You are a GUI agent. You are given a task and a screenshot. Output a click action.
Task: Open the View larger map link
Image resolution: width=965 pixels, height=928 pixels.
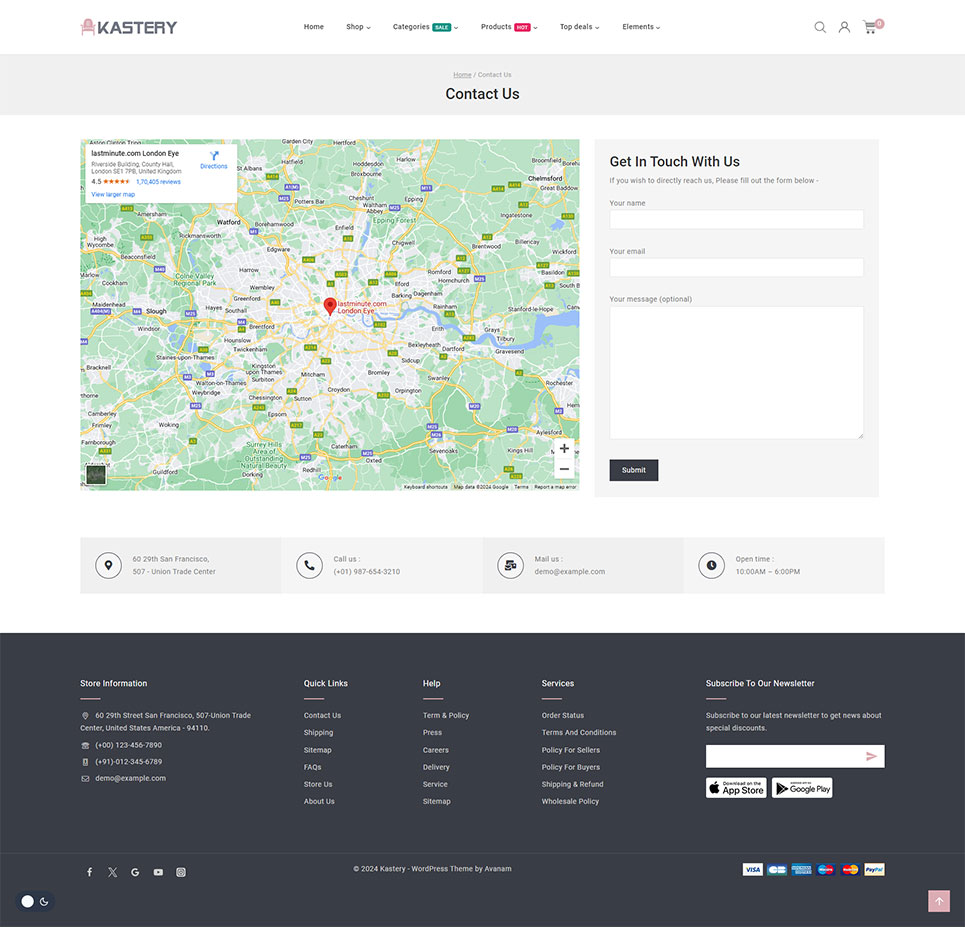113,194
